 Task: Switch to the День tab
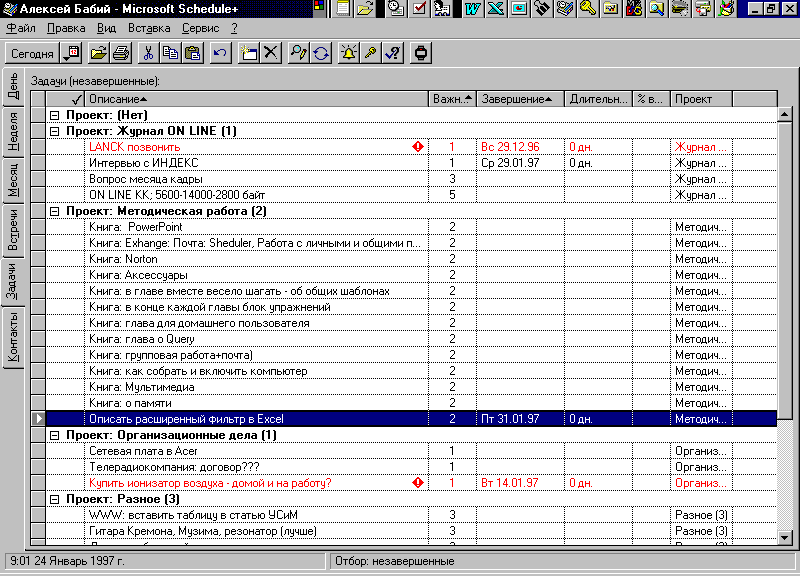[13, 86]
